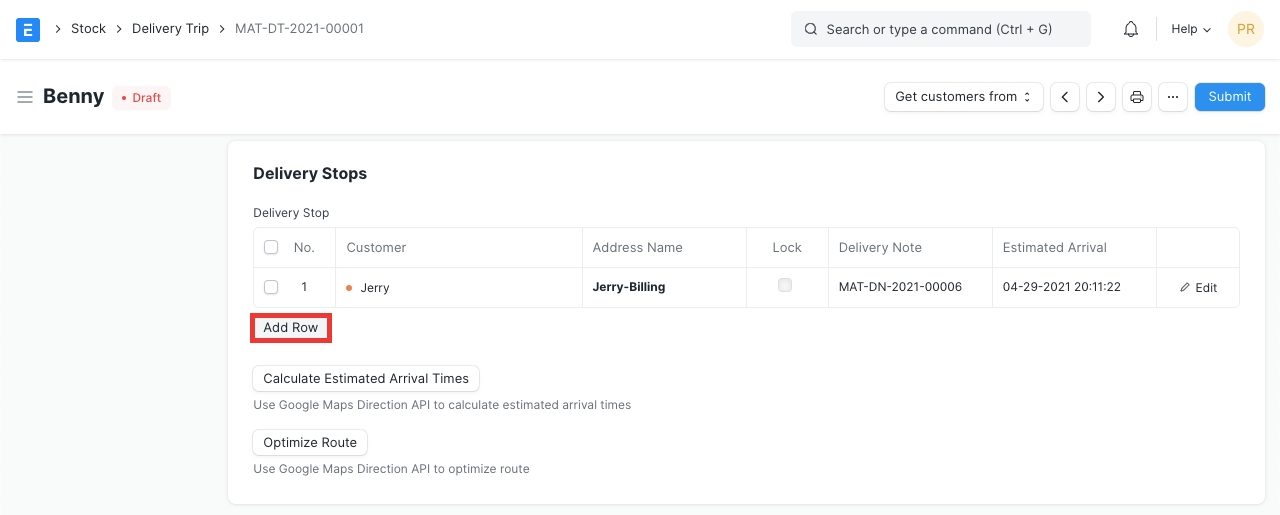Click Calculate Estimated Arrival Times button
The image size is (1280, 515).
tap(366, 378)
